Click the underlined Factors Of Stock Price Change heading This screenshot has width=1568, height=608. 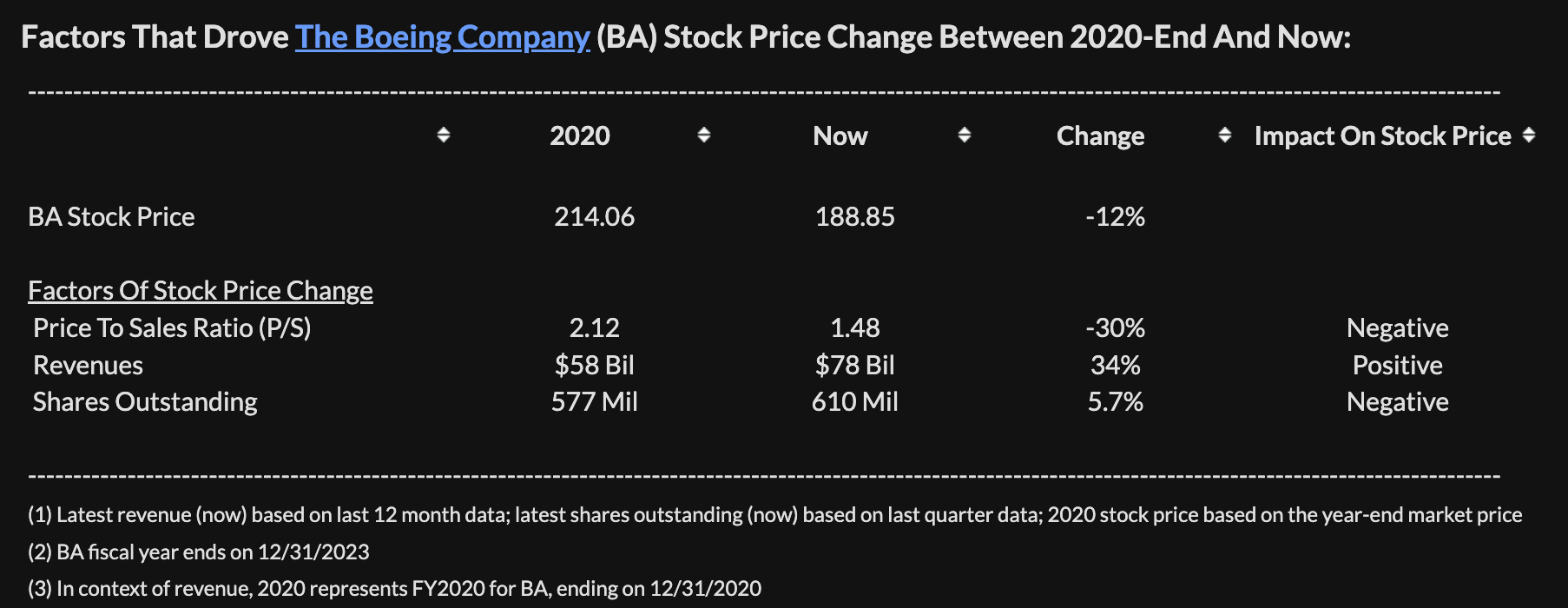pos(200,291)
